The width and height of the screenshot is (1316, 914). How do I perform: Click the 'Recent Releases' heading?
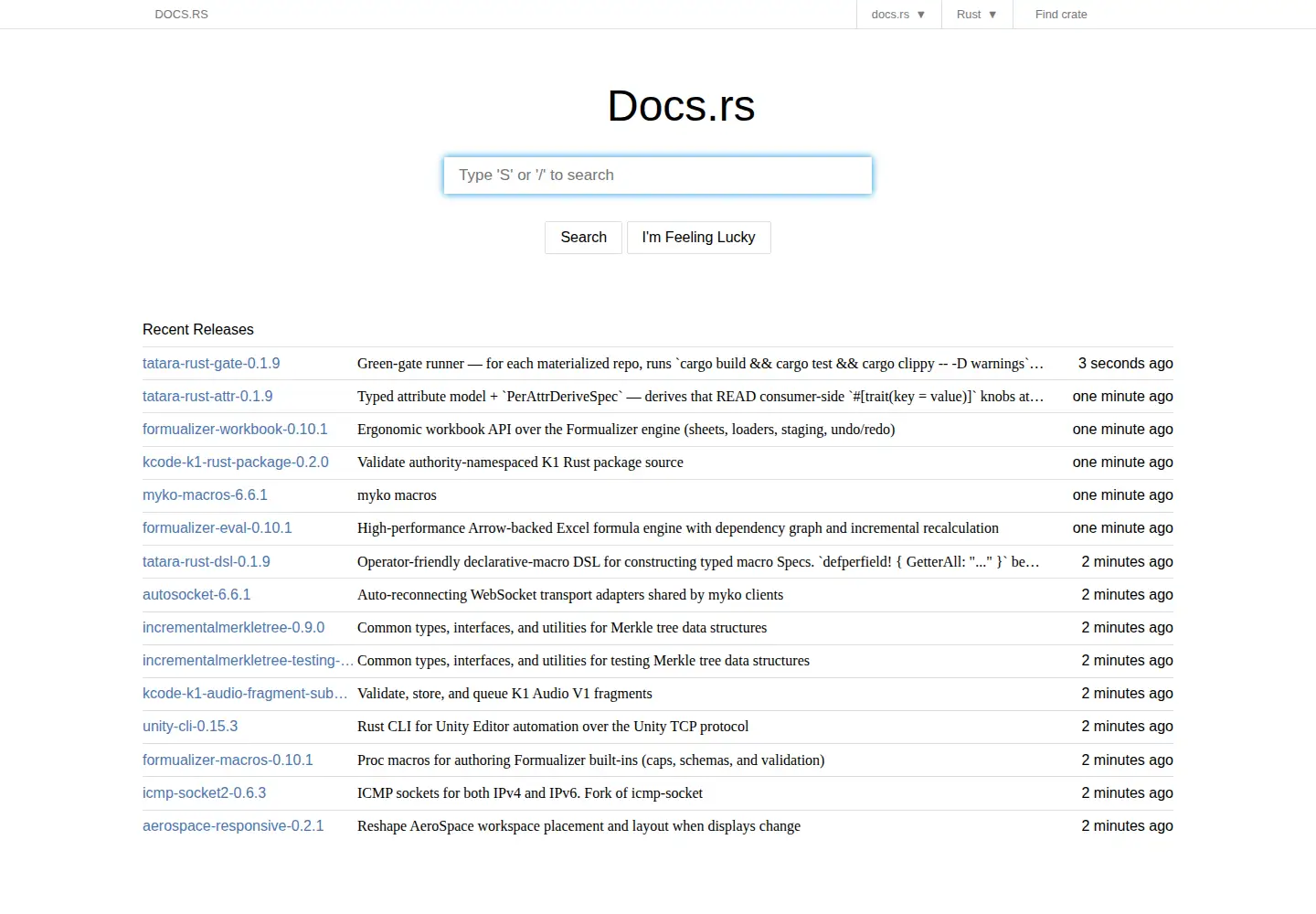click(x=198, y=330)
